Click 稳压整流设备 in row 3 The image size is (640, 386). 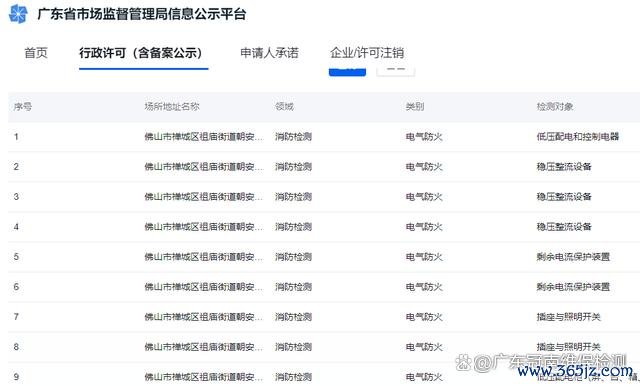[x=564, y=197]
